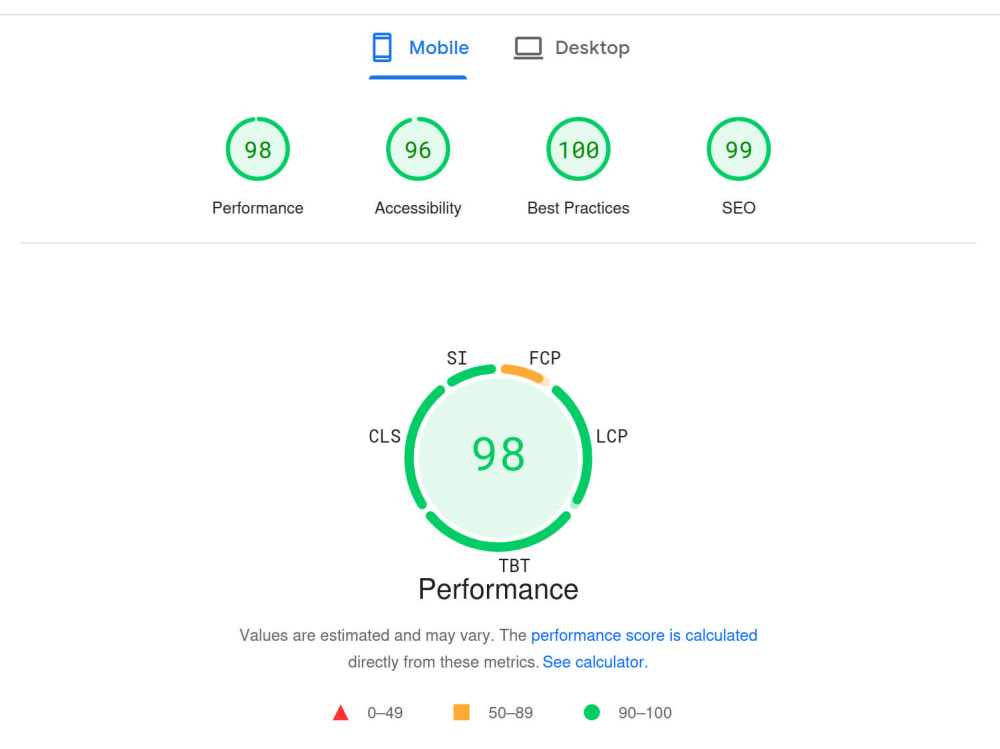Open the 'performance score is calculated' link
Screen dimensions: 1000x749
point(644,635)
